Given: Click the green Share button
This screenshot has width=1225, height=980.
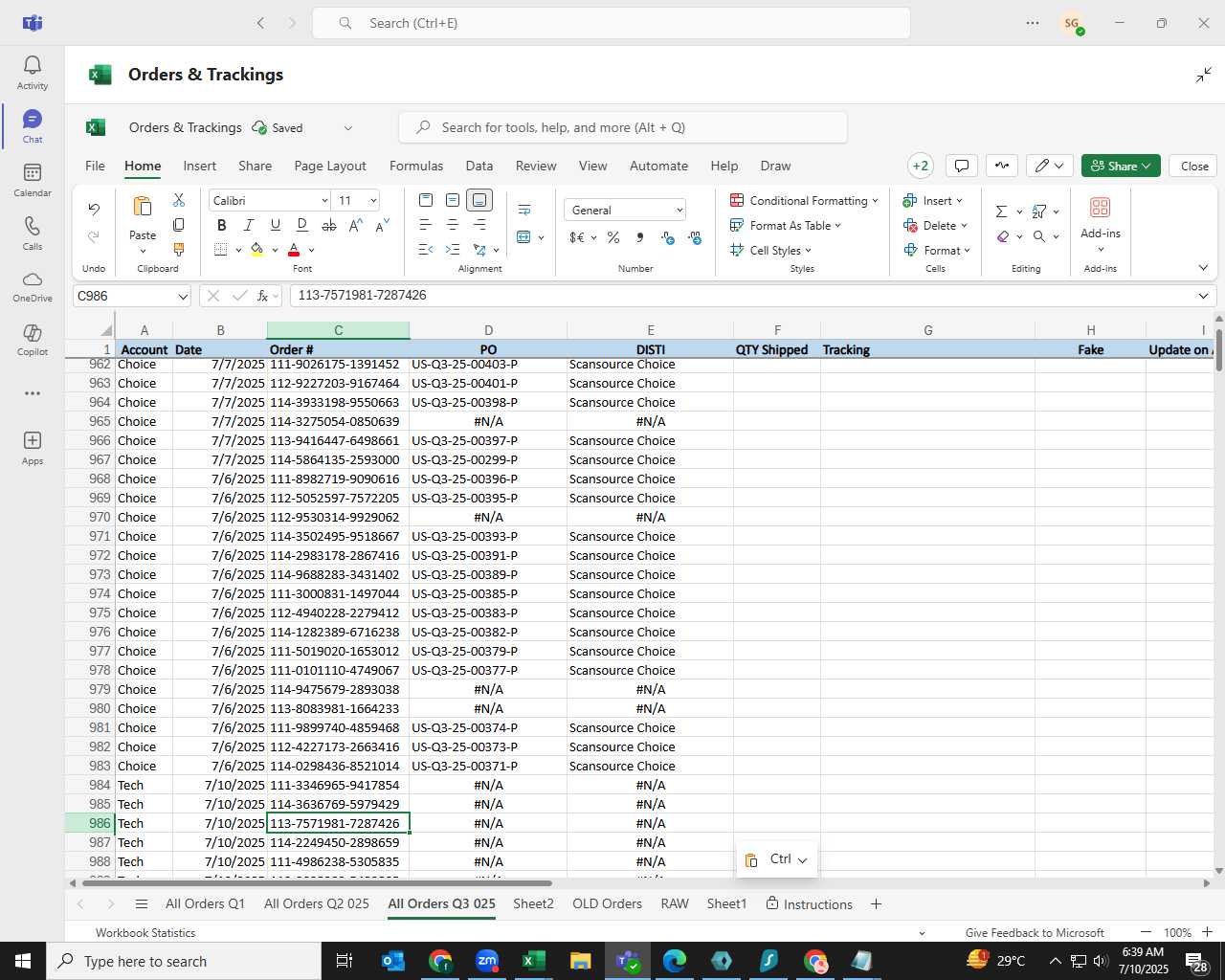Looking at the screenshot, I should coord(1121,166).
